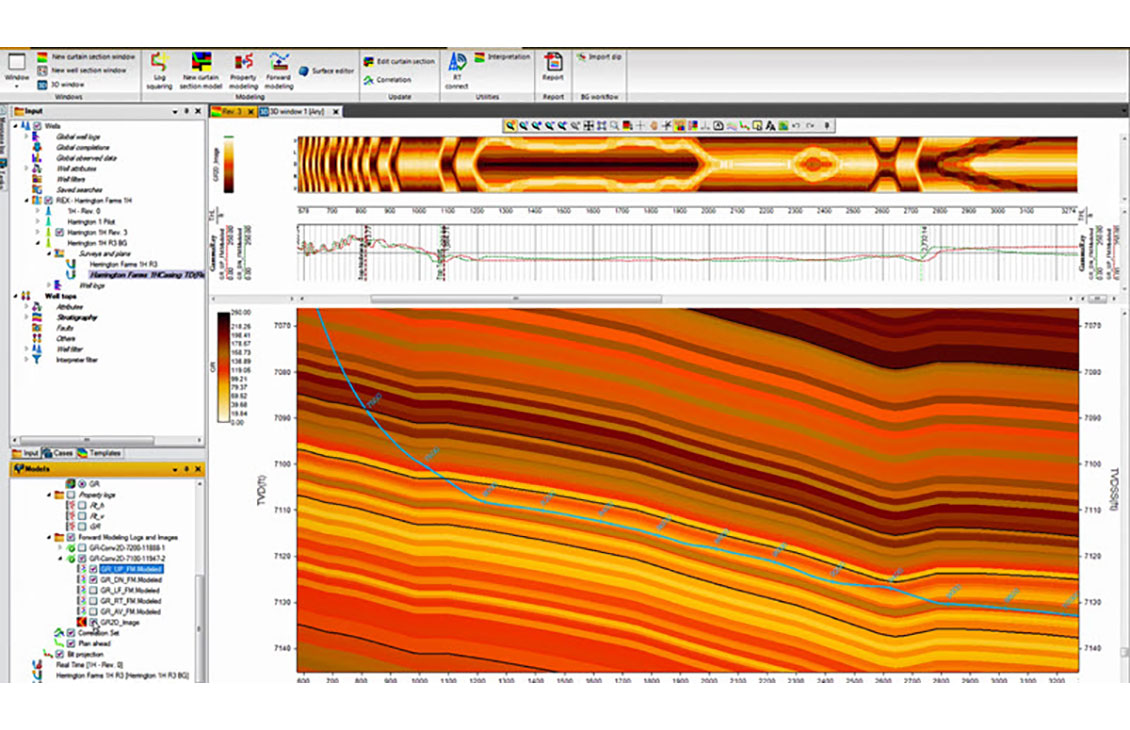Click Edit curtain section button
Viewport: 1130px width, 730px height.
[x=399, y=62]
